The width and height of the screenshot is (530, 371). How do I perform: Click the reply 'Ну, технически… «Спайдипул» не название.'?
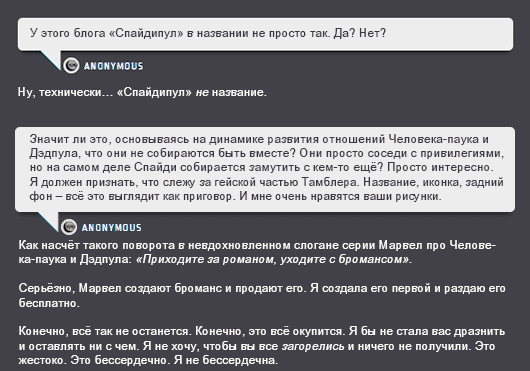coord(142,92)
